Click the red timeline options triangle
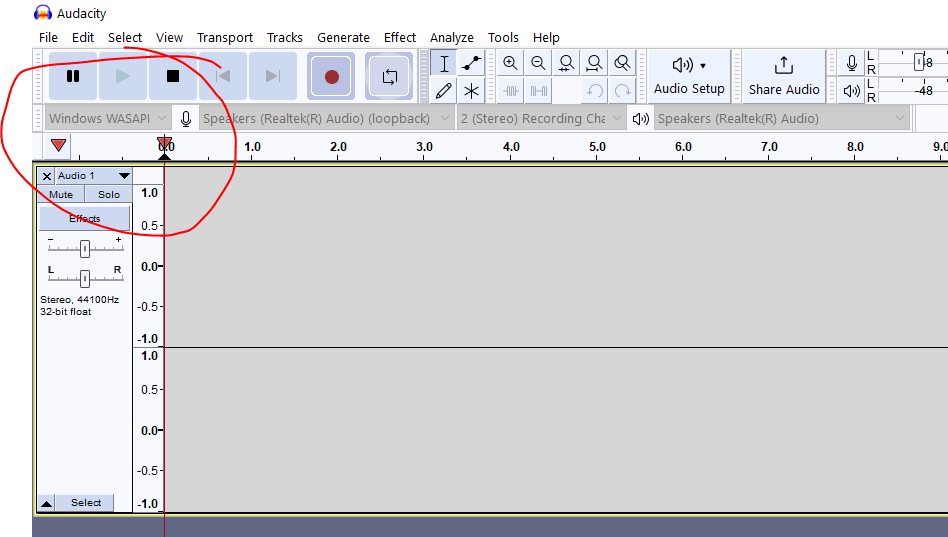This screenshot has height=537, width=948. click(x=59, y=145)
